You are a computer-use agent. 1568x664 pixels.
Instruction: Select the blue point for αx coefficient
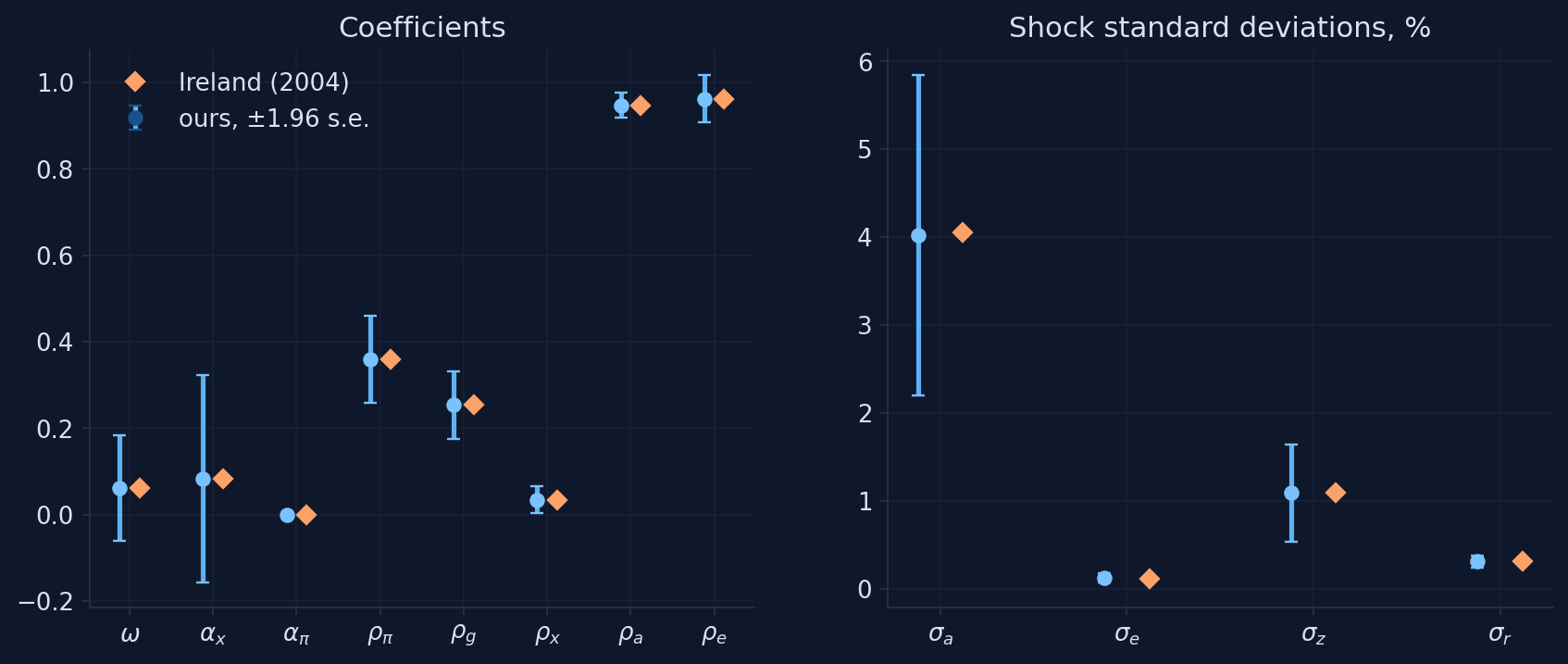tap(203, 479)
